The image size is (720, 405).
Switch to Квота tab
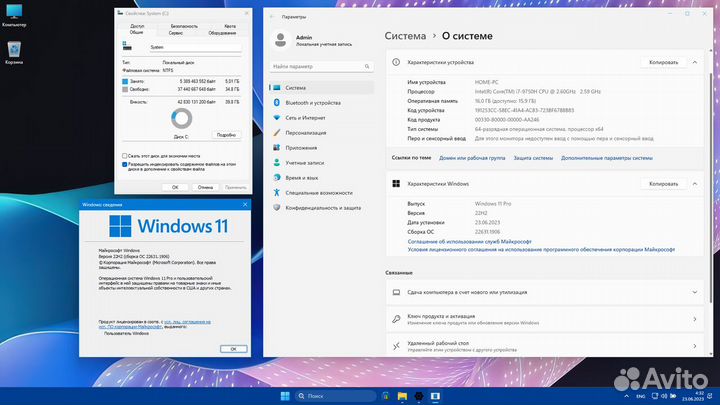(230, 26)
